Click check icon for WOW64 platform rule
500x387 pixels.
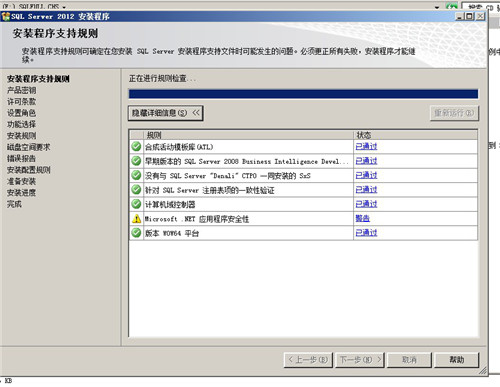tap(136, 233)
